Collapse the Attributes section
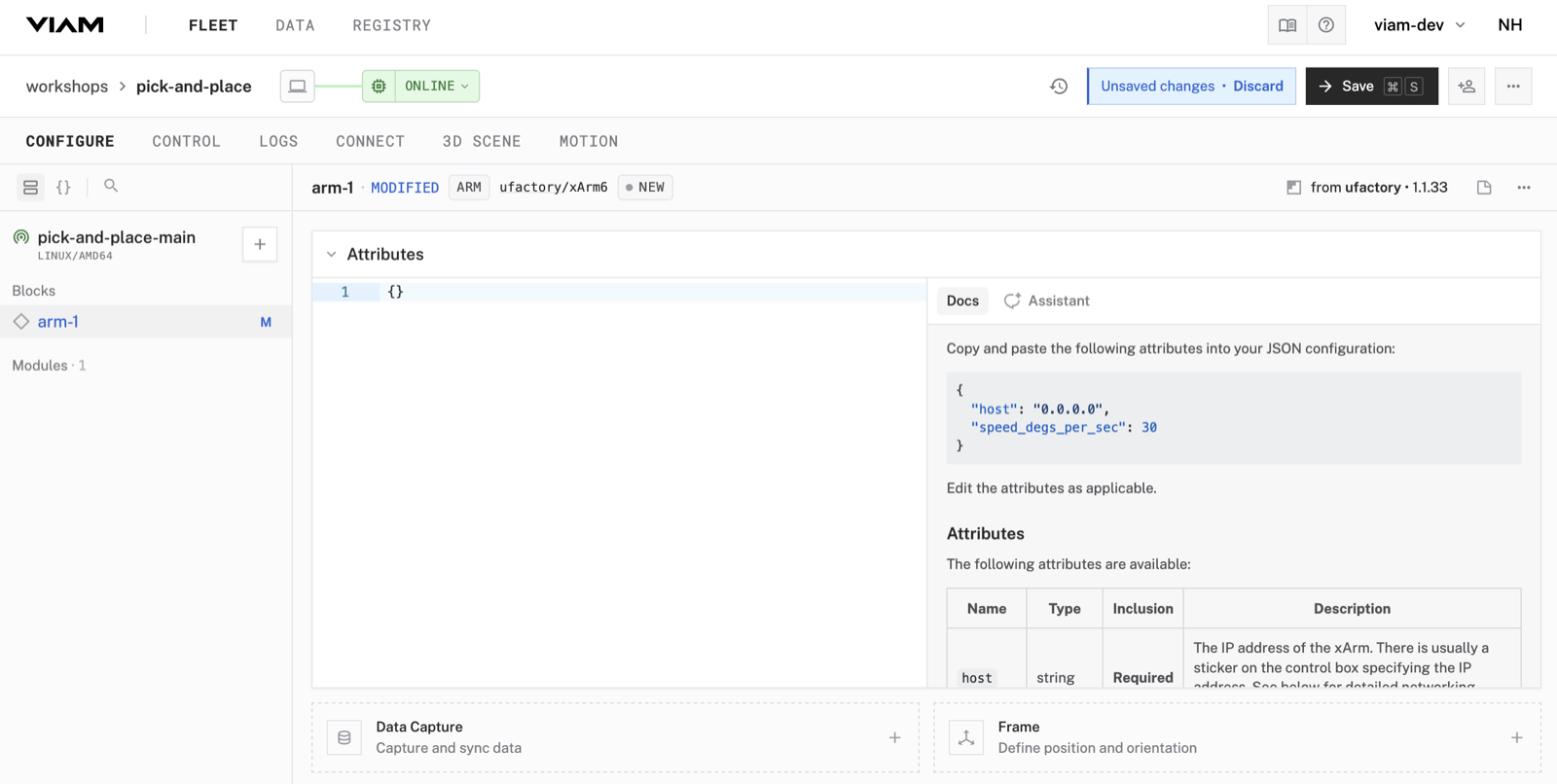This screenshot has width=1557, height=784. pyautogui.click(x=332, y=255)
